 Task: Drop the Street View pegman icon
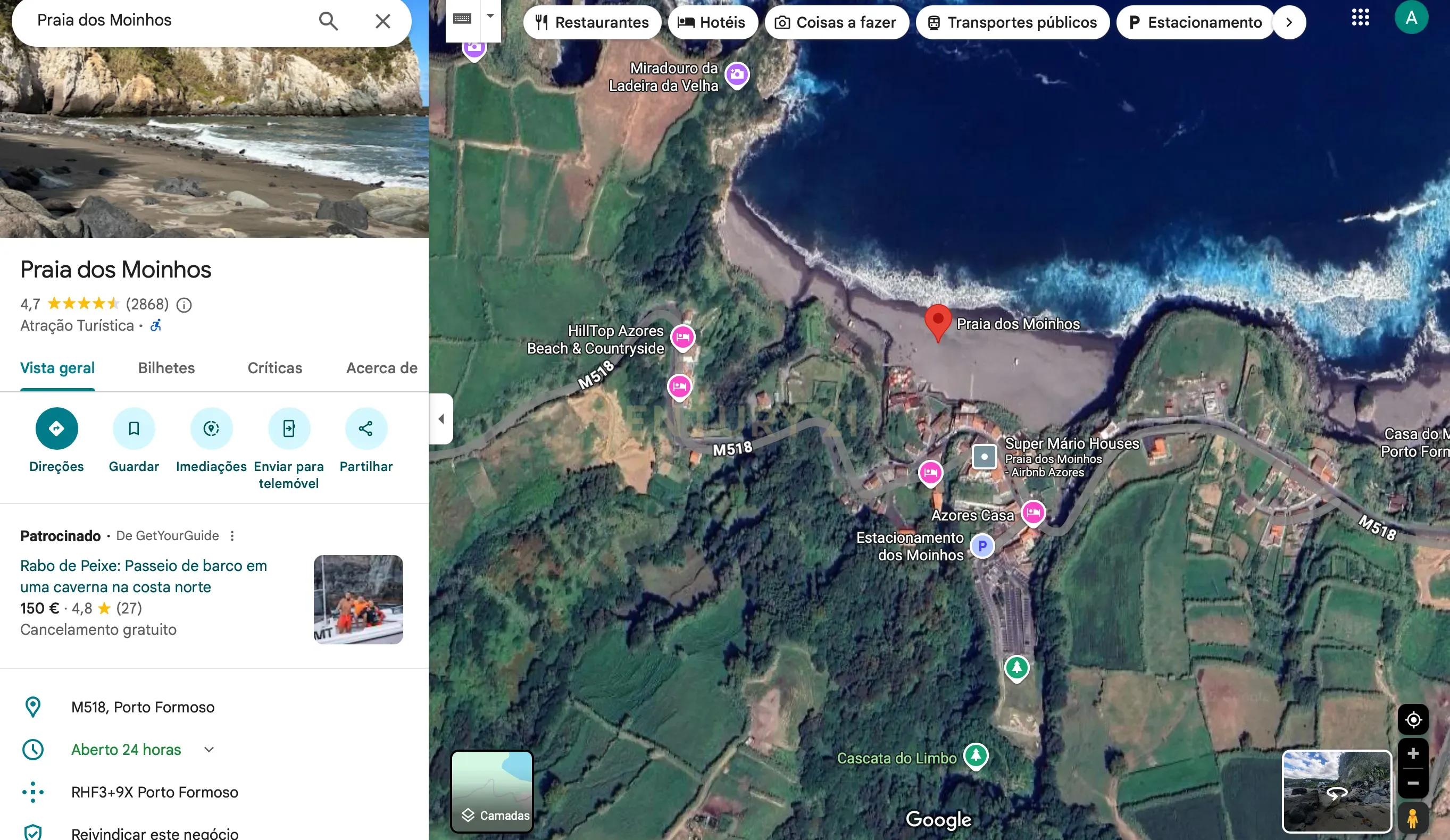click(x=1413, y=818)
